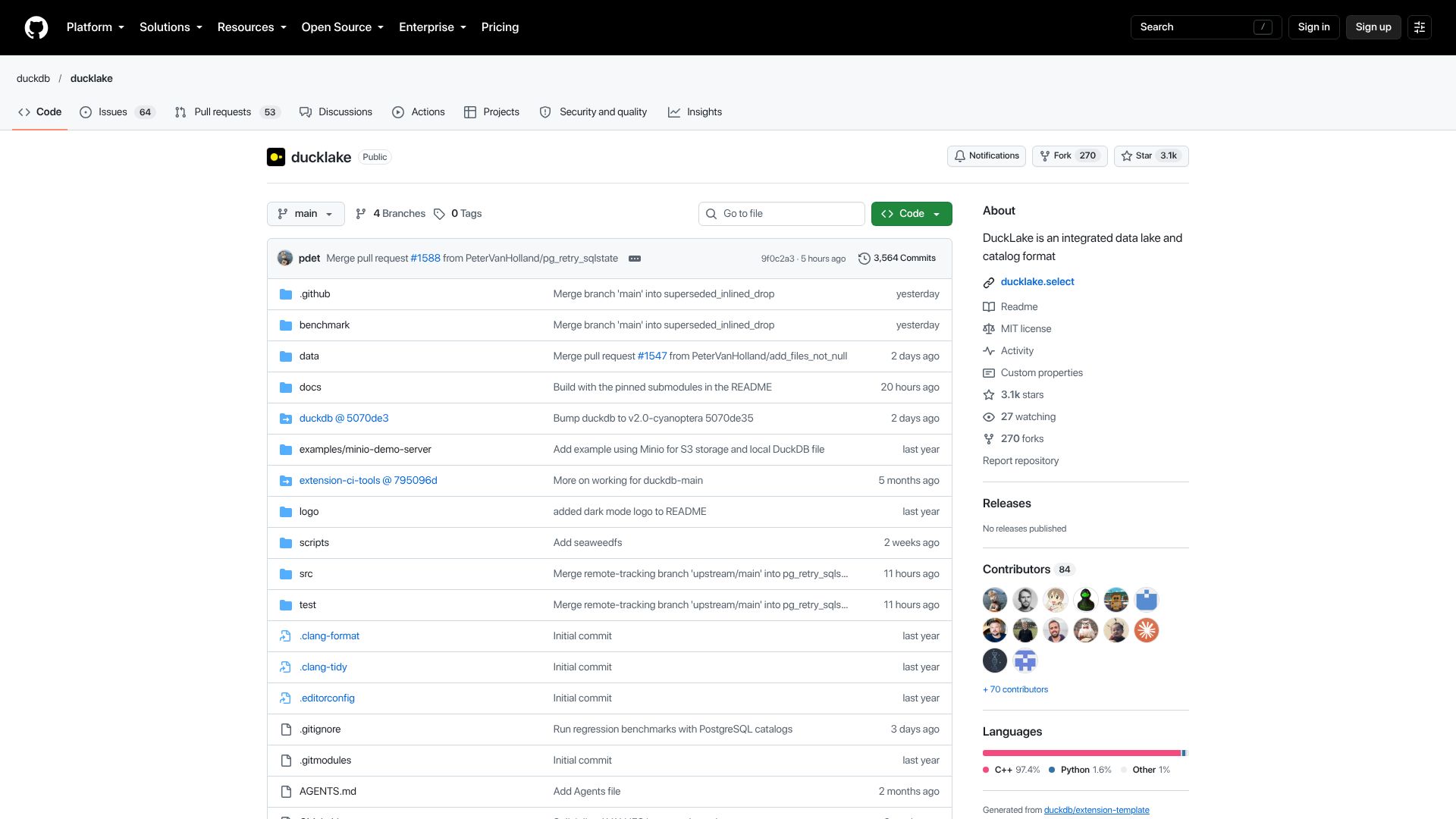The height and width of the screenshot is (819, 1456).
Task: Click the Sign in button
Action: (1313, 27)
